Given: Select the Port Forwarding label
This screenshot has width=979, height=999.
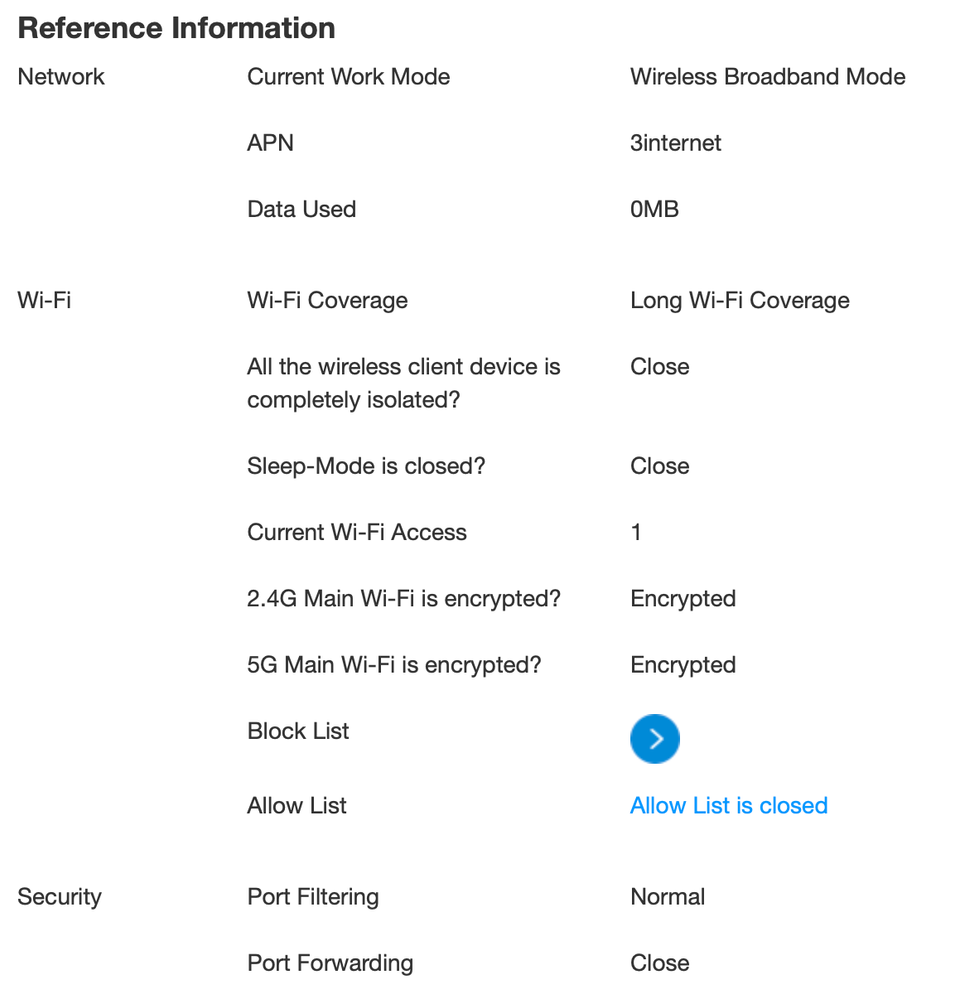Looking at the screenshot, I should tap(329, 963).
